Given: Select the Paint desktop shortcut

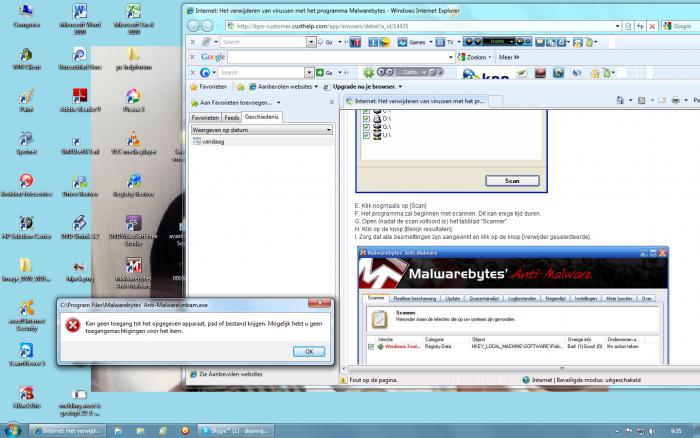Looking at the screenshot, I should coord(27,100).
